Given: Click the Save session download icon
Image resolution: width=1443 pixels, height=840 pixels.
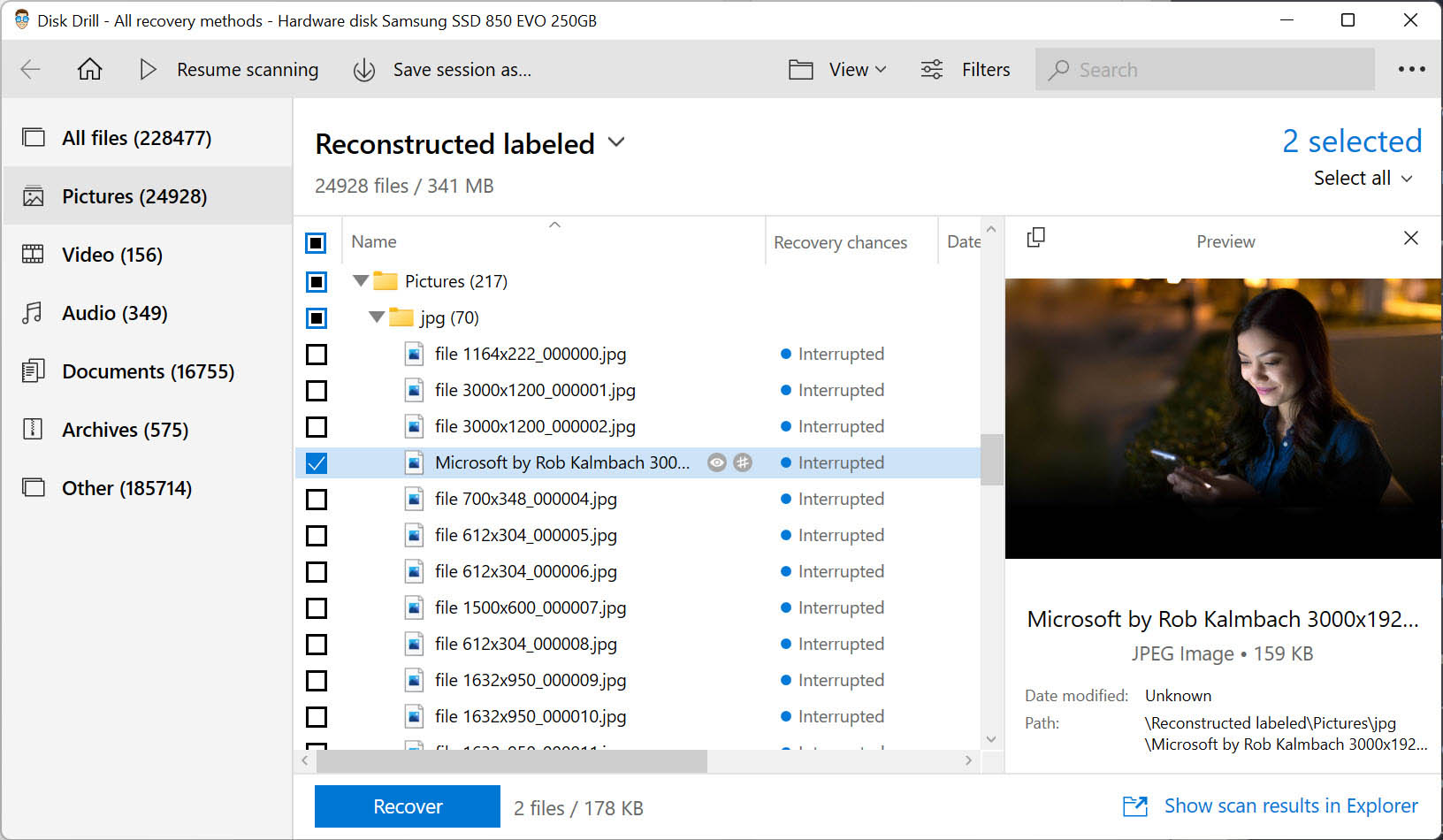Looking at the screenshot, I should click(x=364, y=70).
